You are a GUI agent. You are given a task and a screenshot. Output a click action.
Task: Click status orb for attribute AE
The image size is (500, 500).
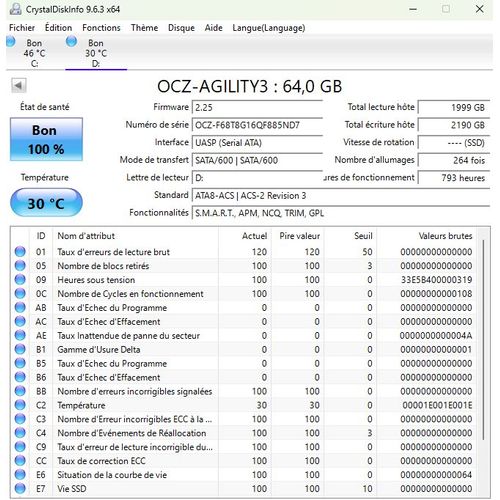point(20,335)
